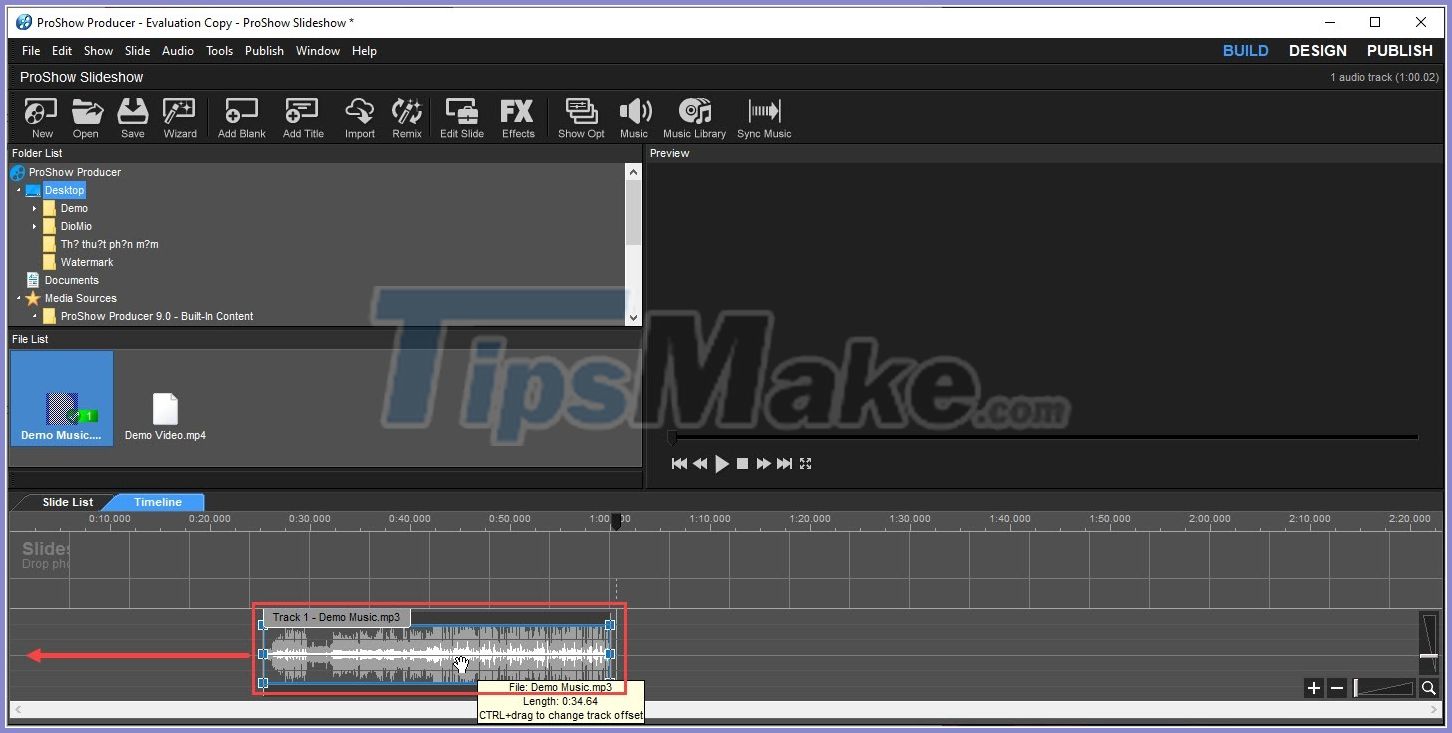This screenshot has height=733, width=1452.
Task: Open the Music Library
Action: pyautogui.click(x=694, y=117)
